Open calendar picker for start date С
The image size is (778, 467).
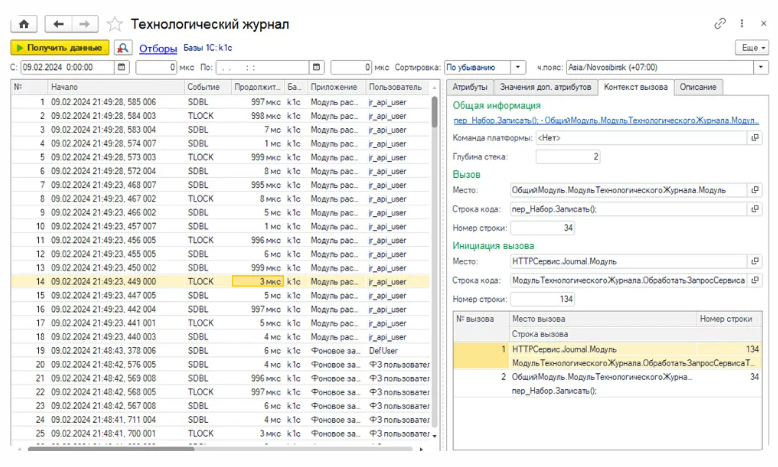(122, 68)
